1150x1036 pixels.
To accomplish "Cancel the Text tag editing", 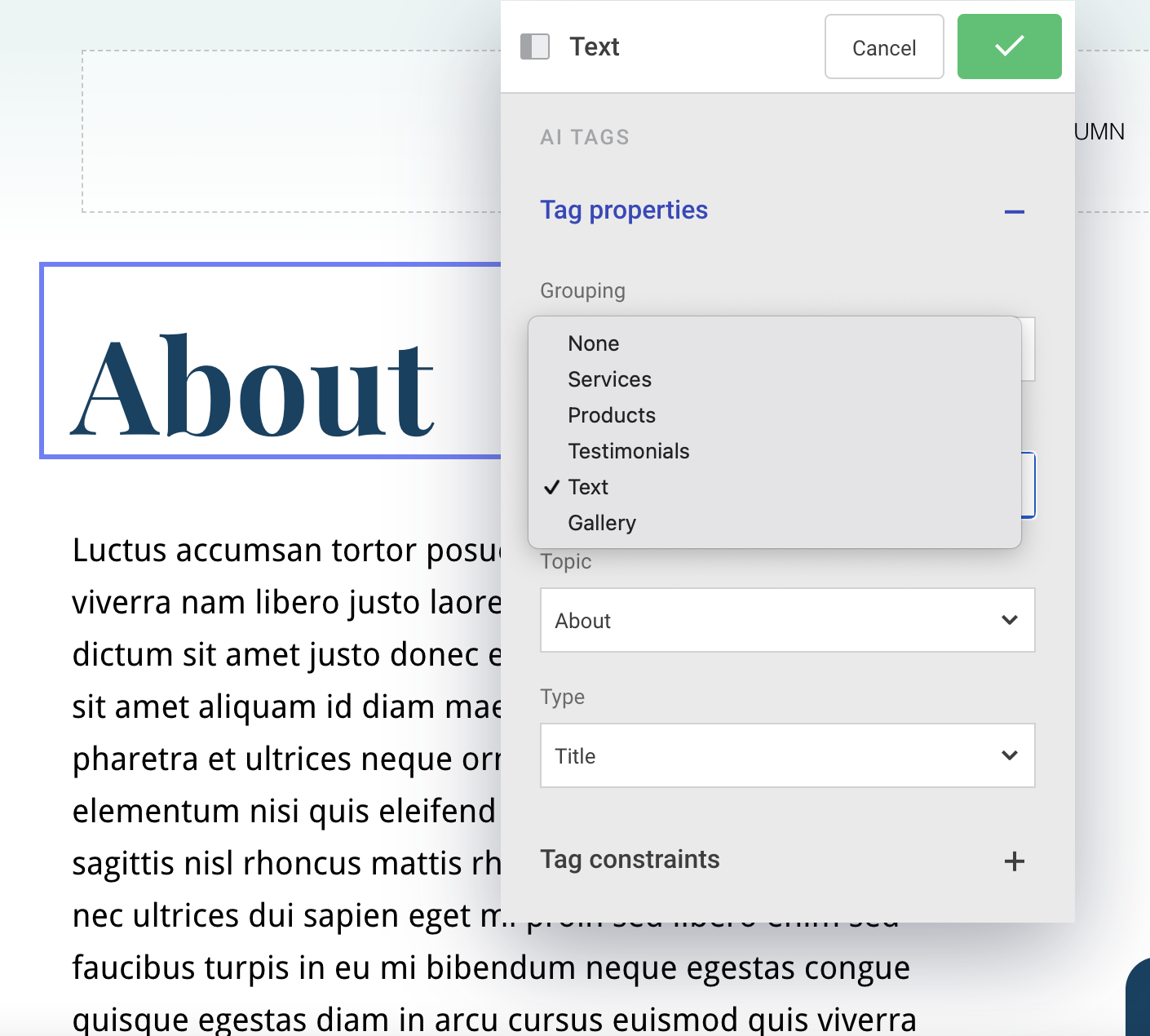I will (884, 46).
